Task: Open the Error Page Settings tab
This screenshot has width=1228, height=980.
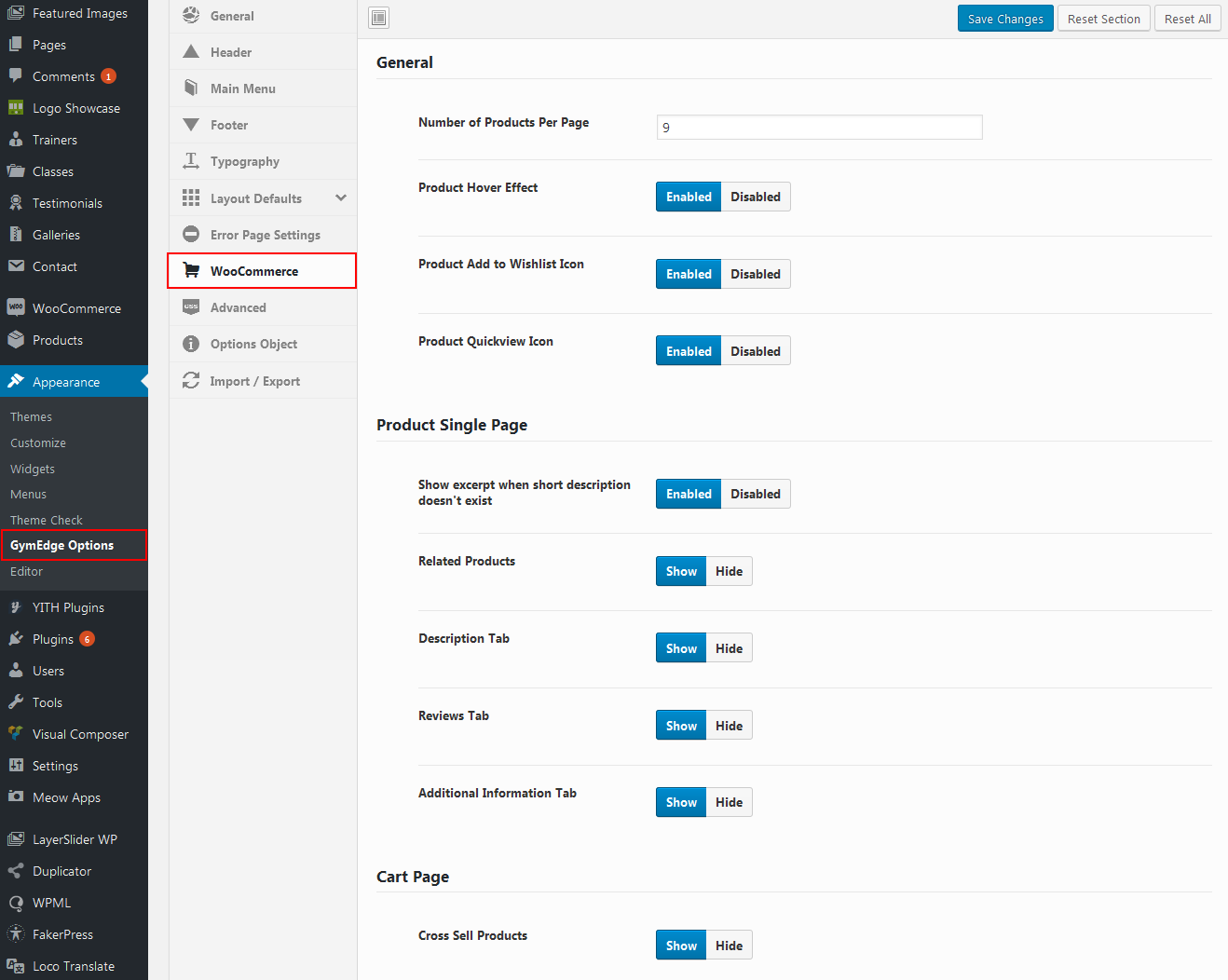Action: click(263, 235)
